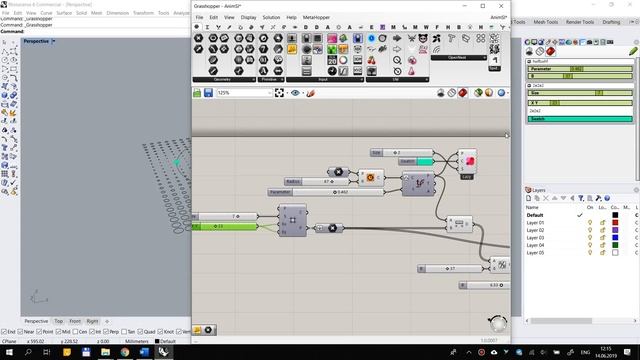The width and height of the screenshot is (640, 360).
Task: Click the colour wheel icon in Input group
Action: point(343,60)
